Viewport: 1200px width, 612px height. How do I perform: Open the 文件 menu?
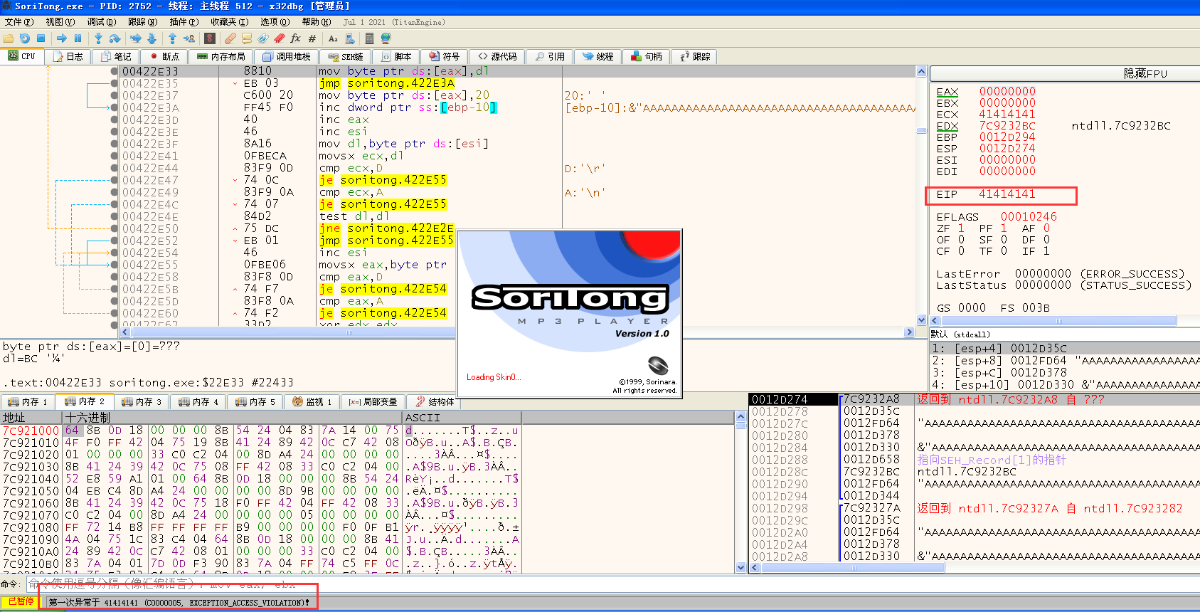point(19,21)
